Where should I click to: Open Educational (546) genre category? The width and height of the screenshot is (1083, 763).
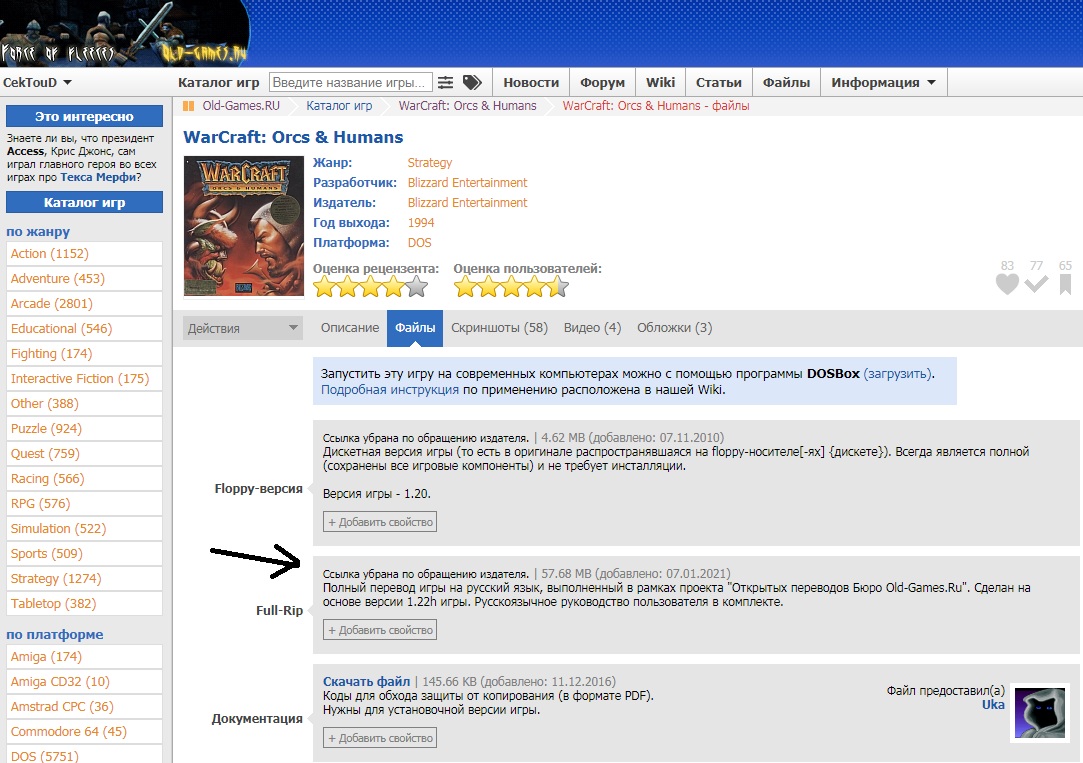tap(84, 329)
